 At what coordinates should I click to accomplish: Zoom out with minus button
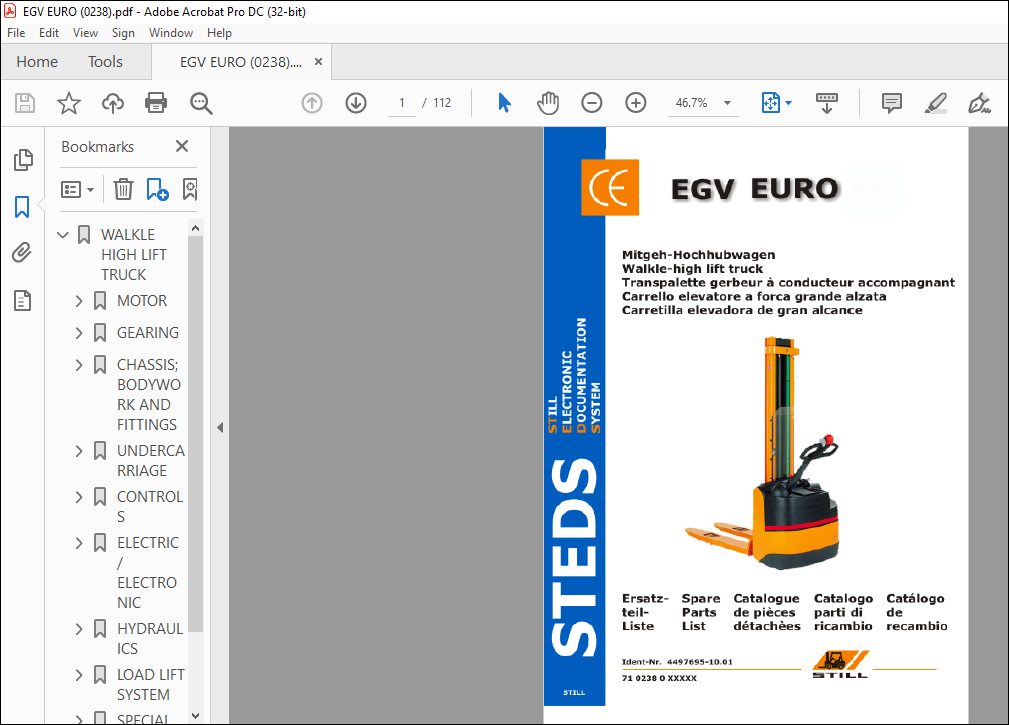coord(591,103)
